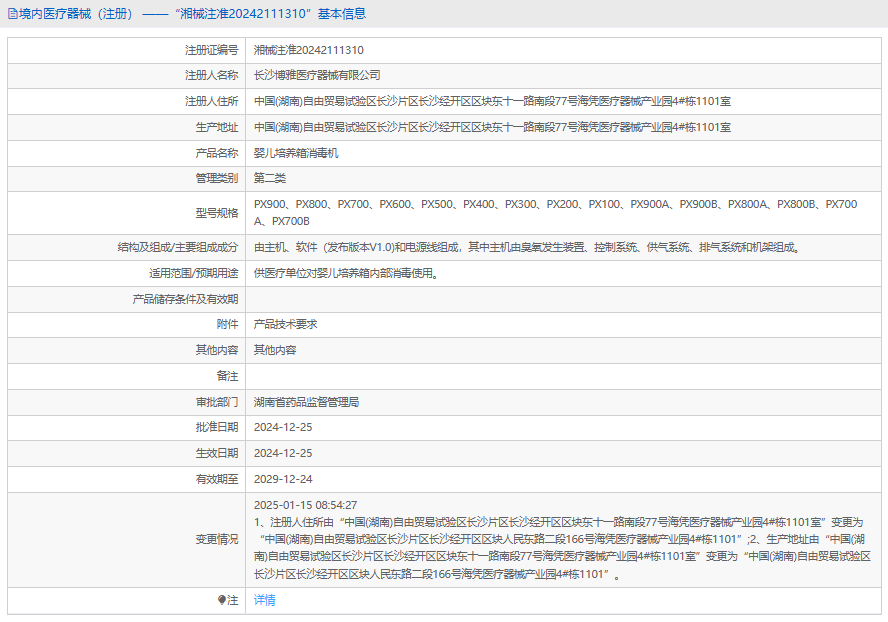Click the 型号规格 label
The height and width of the screenshot is (622, 888).
point(217,213)
